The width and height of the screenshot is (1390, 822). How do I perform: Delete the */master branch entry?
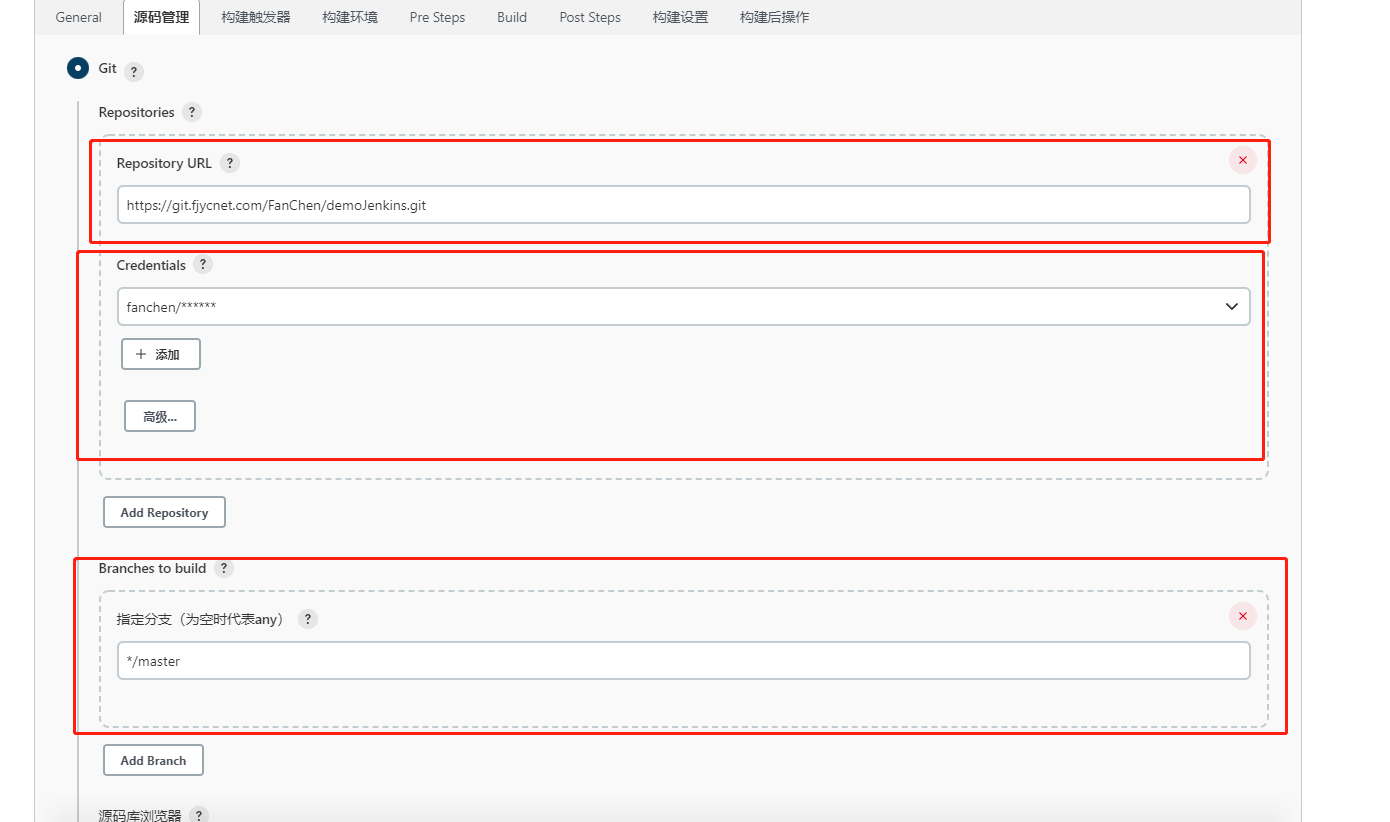coord(1242,616)
